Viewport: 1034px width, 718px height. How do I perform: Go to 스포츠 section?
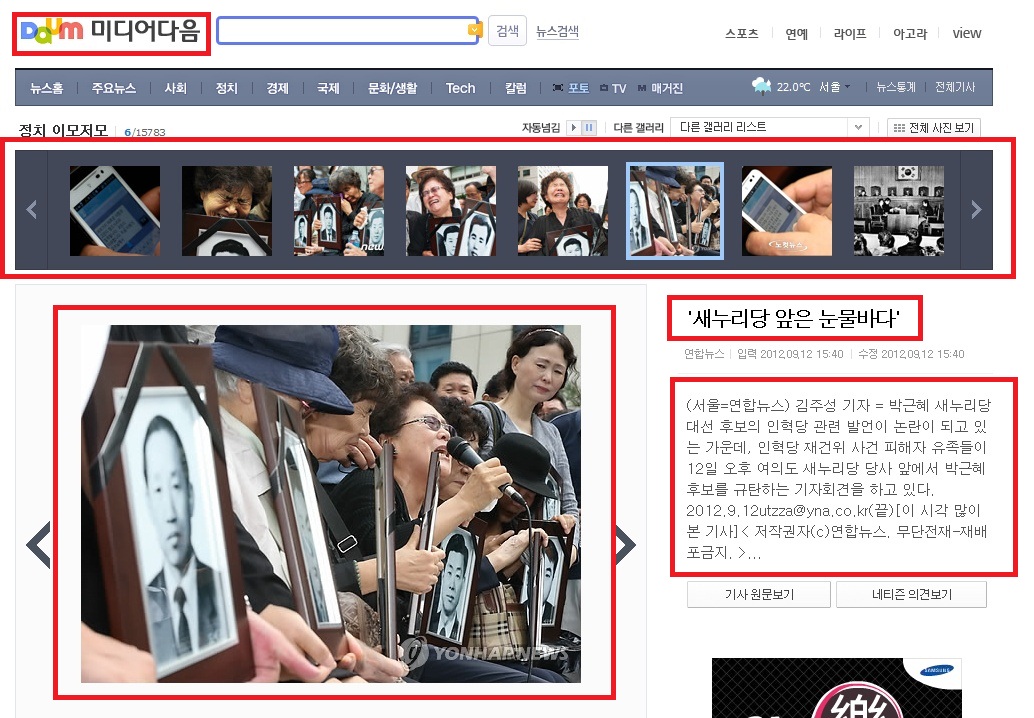click(x=742, y=33)
